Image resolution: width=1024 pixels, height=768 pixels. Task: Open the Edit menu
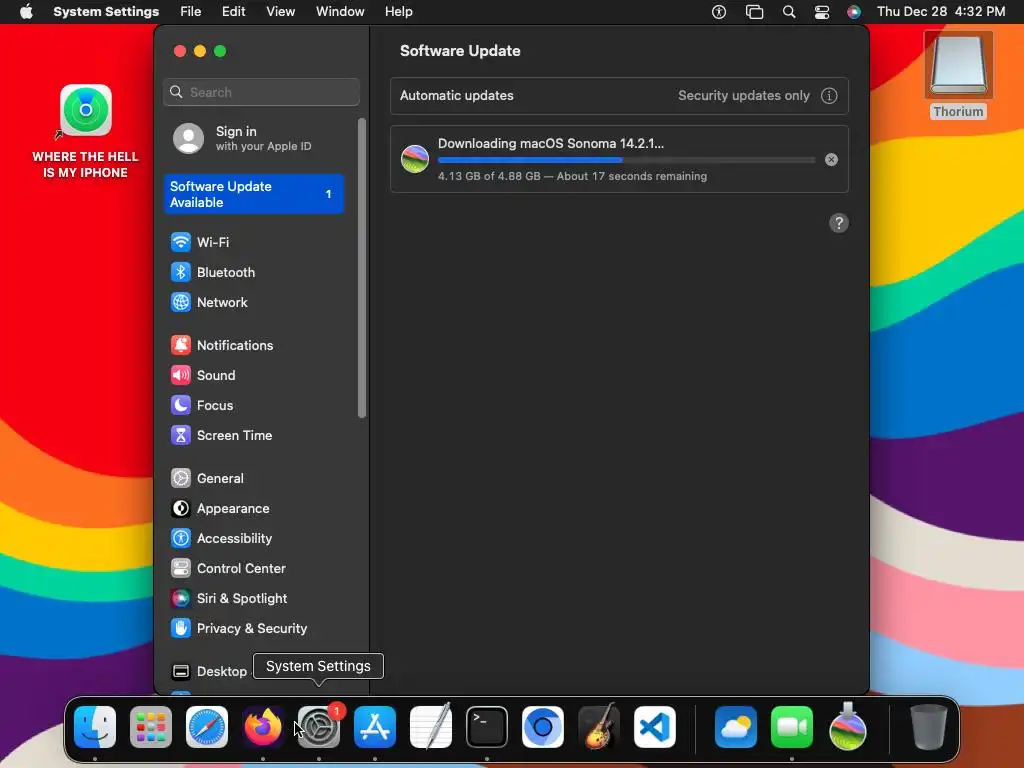[x=233, y=12]
